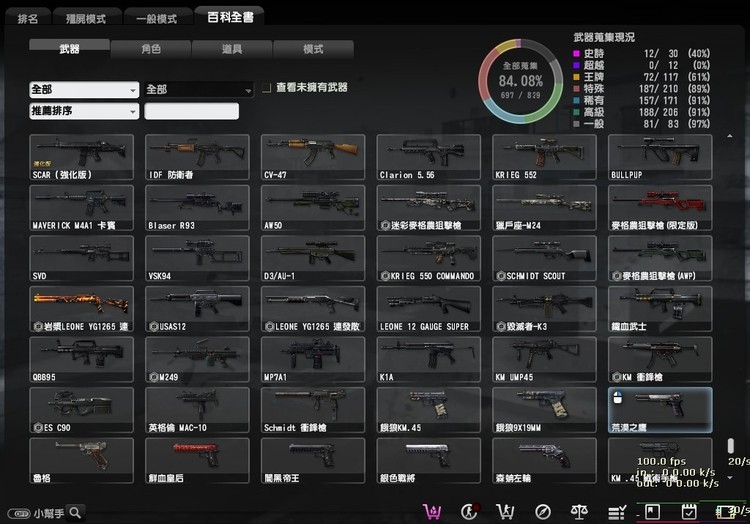Viewport: 750px width, 524px height.
Task: Select the KRIEG 550 COMMANDO card
Action: 429,259
